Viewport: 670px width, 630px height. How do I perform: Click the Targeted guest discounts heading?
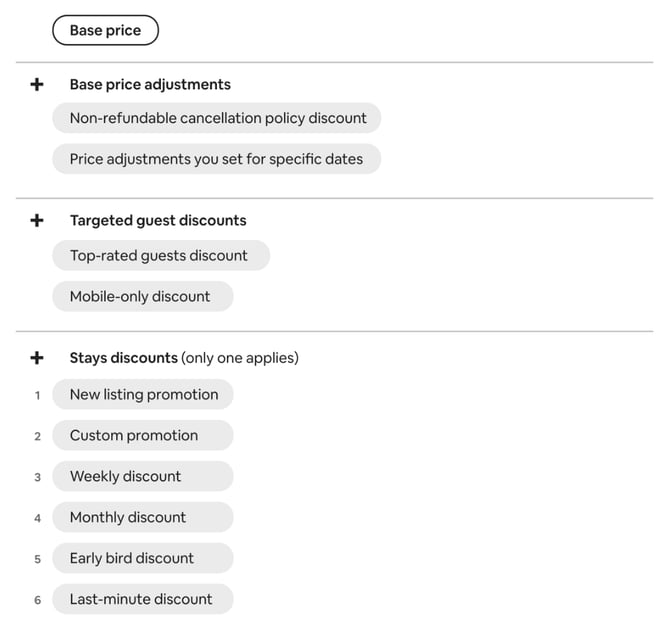[158, 221]
